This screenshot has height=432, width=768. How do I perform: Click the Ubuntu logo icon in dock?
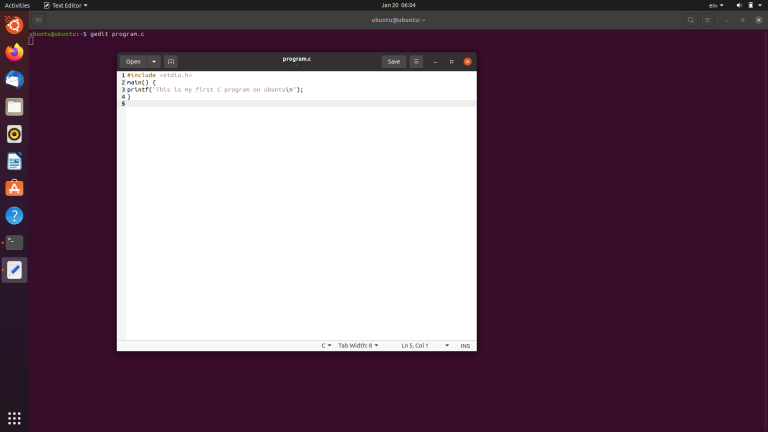(x=14, y=25)
